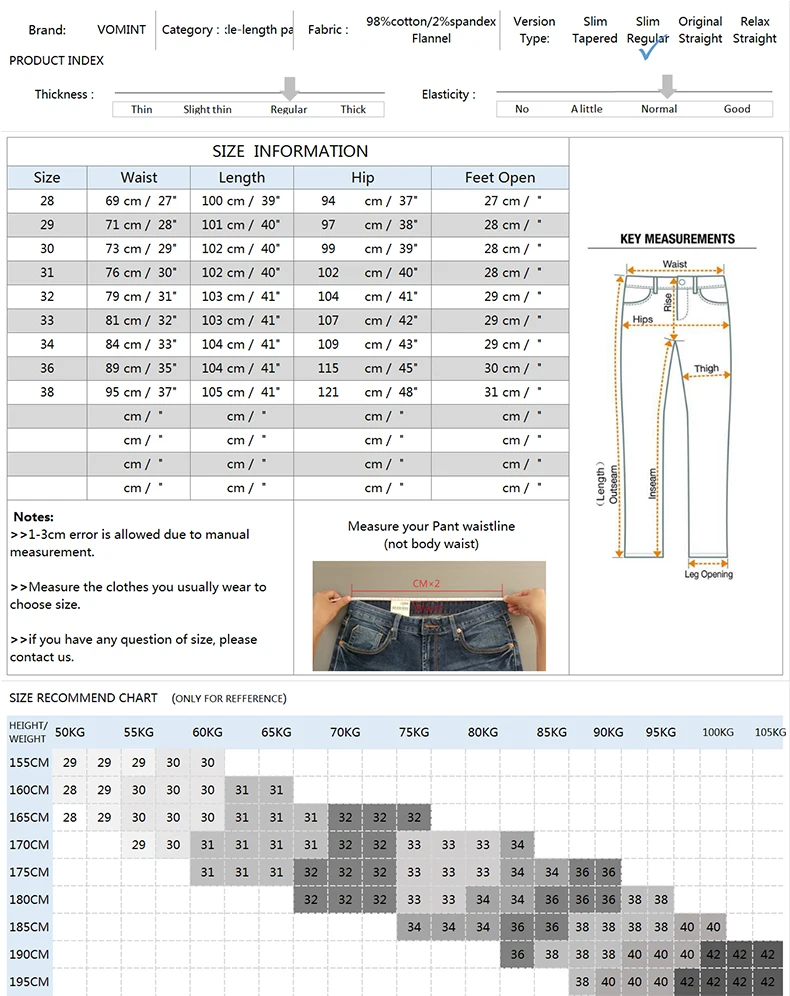Select the Slim Tapered version type
This screenshot has height=996, width=790.
pos(594,30)
